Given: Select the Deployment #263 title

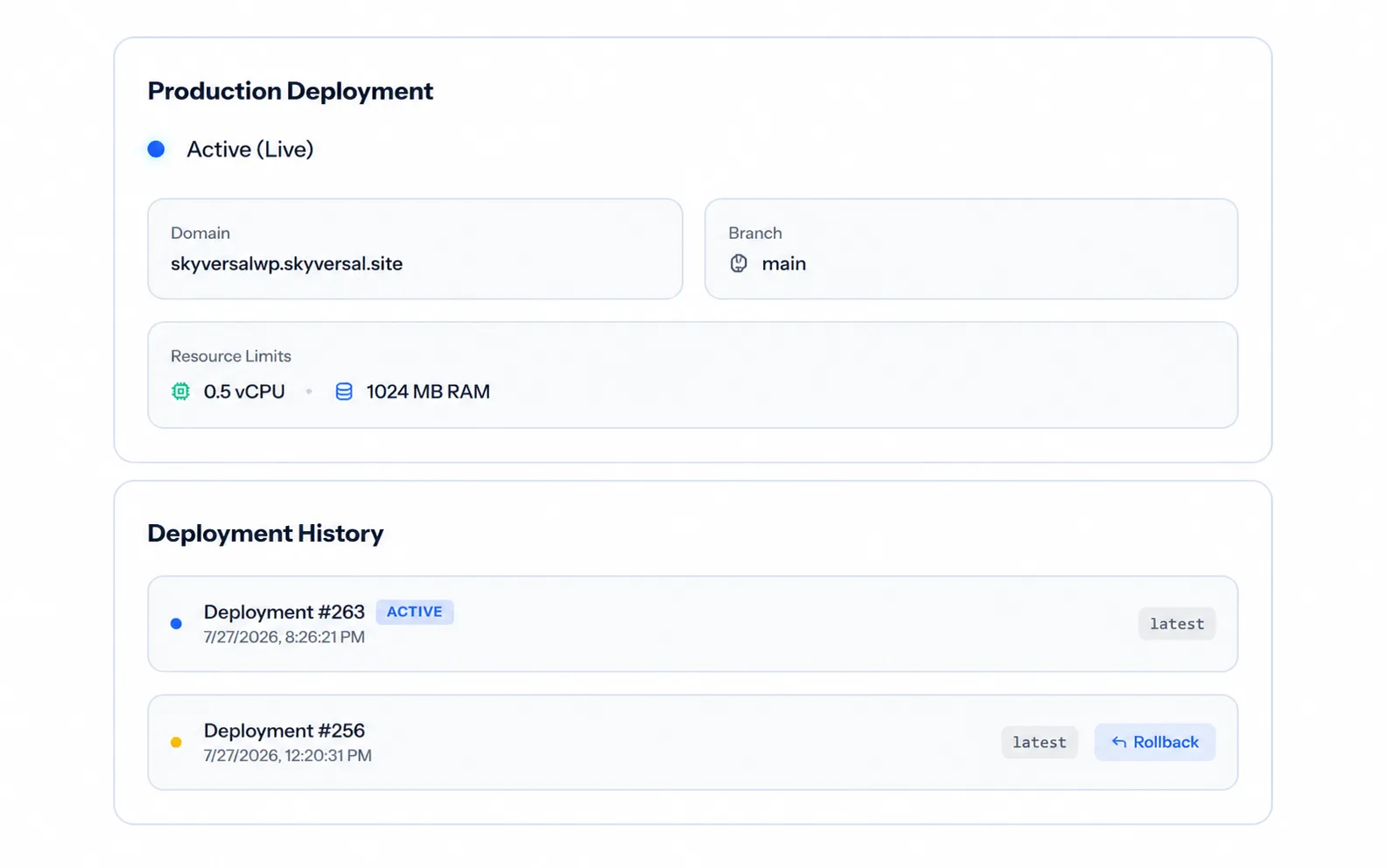Looking at the screenshot, I should tap(284, 612).
